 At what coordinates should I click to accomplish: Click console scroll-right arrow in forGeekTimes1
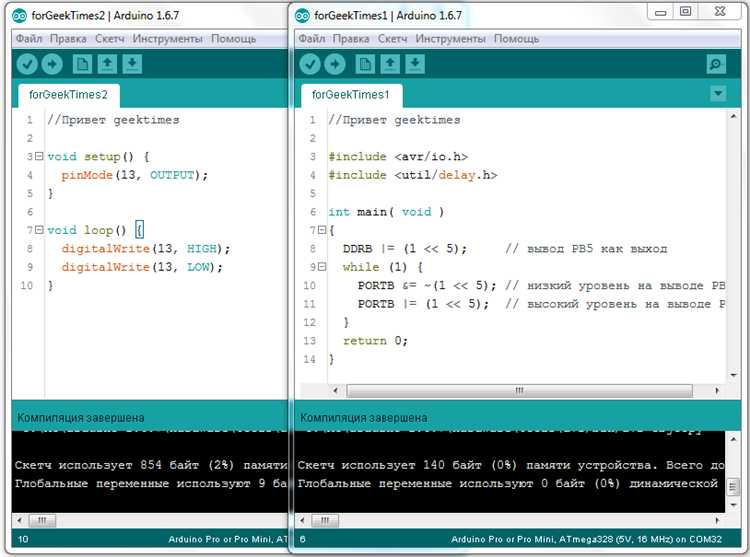click(x=717, y=520)
